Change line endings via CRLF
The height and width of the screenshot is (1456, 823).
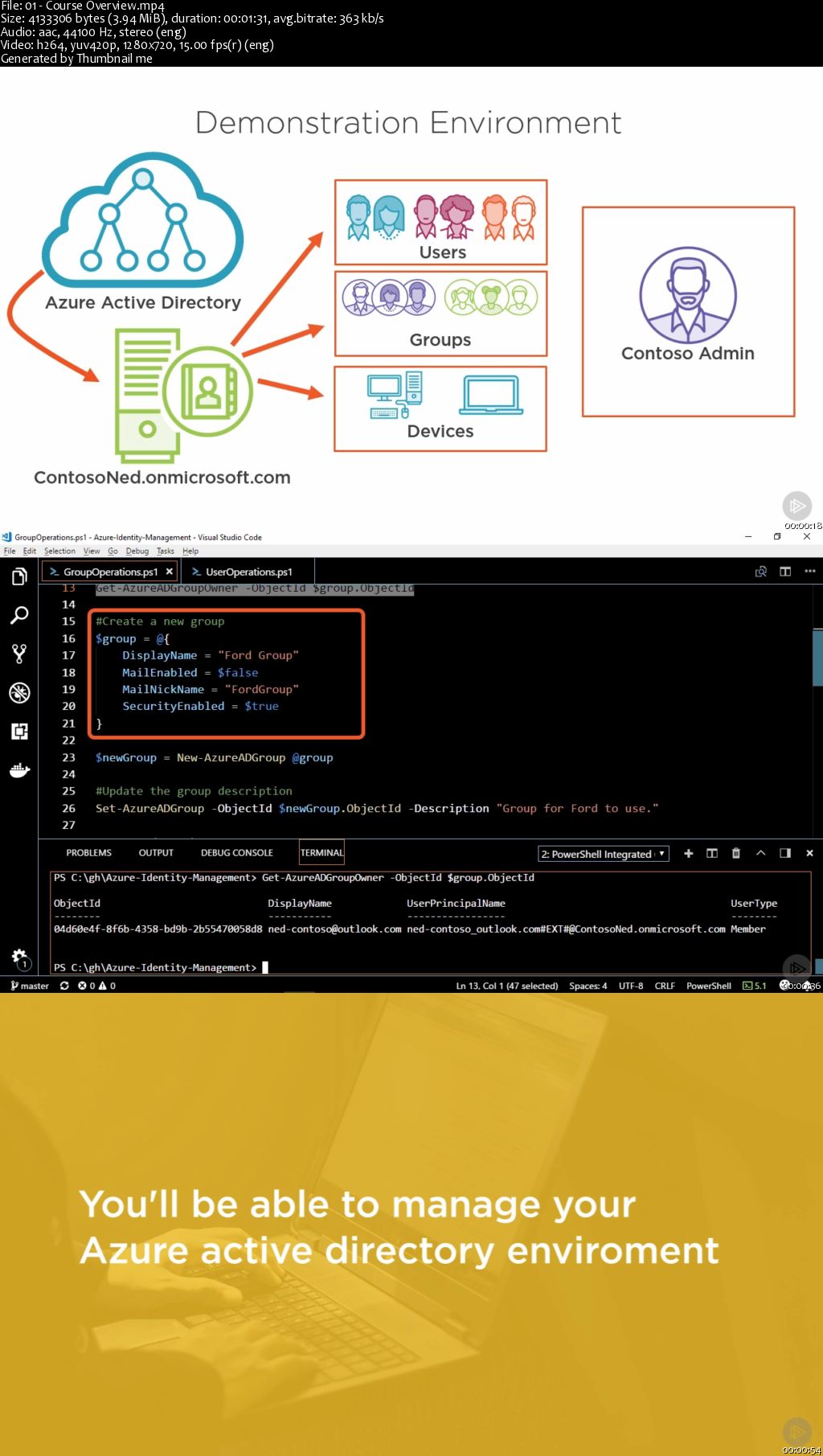(x=665, y=986)
